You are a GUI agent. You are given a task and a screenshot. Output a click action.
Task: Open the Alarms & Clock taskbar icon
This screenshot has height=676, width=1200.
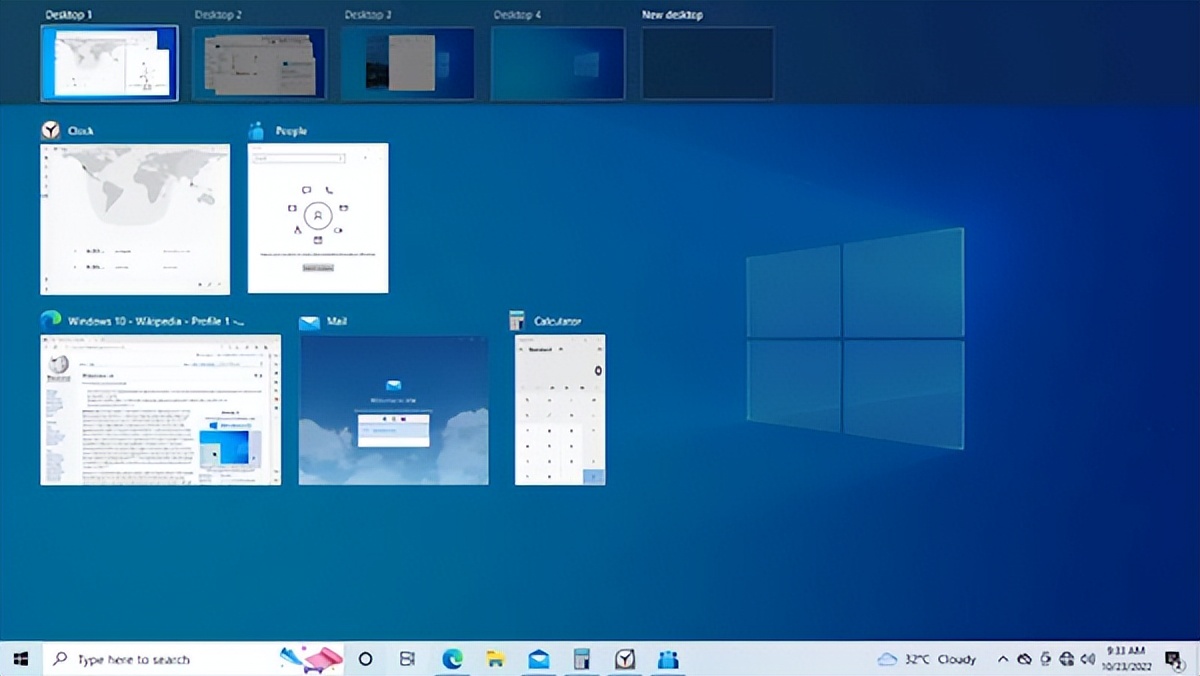tap(624, 659)
